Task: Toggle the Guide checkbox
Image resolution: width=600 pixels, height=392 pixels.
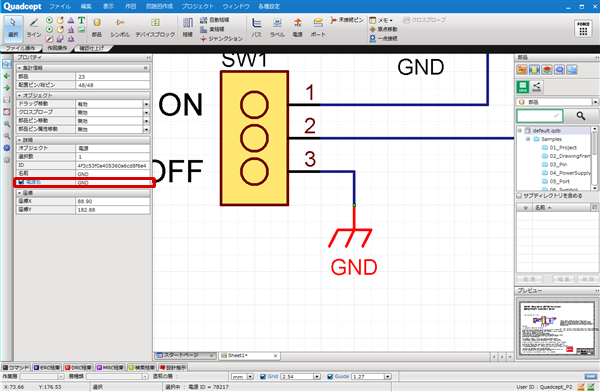Action: click(x=330, y=377)
